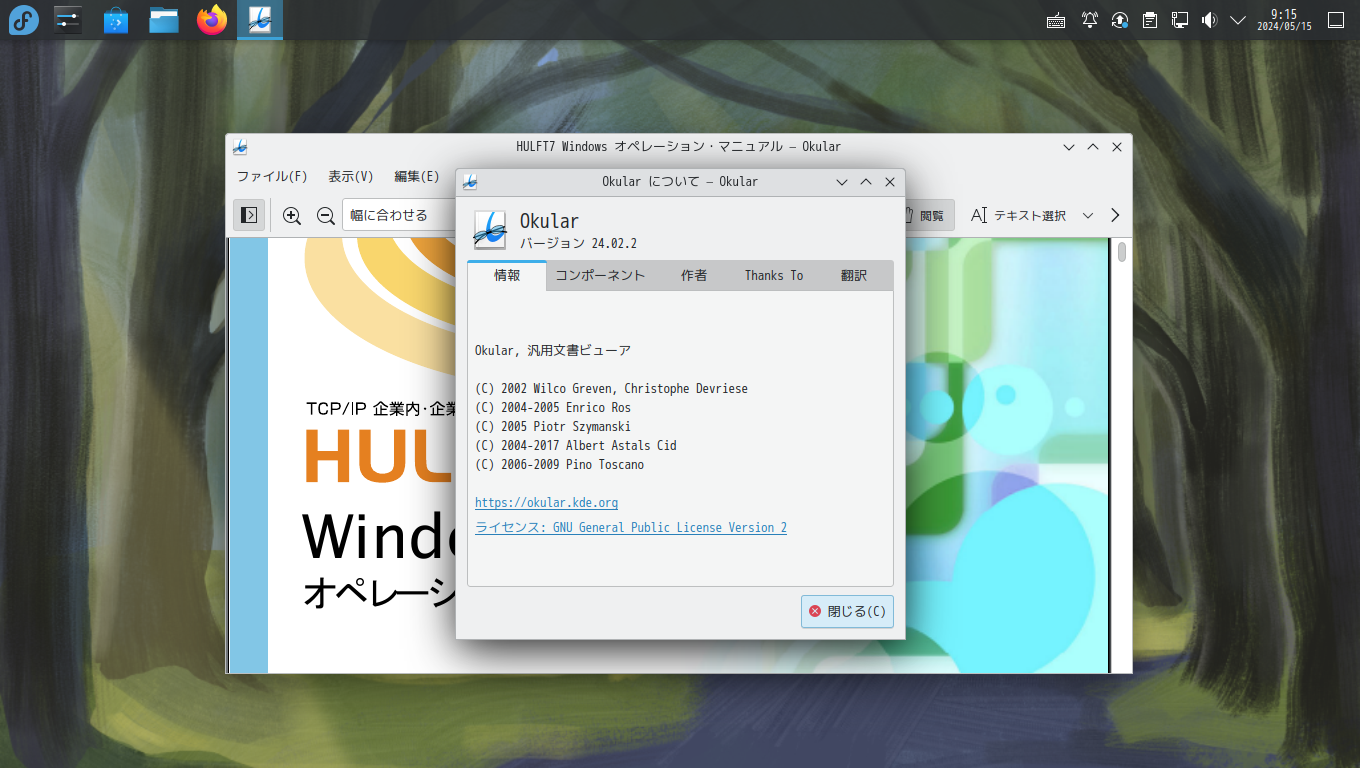
Task: Maximize the Okular について dialog
Action: 866,182
